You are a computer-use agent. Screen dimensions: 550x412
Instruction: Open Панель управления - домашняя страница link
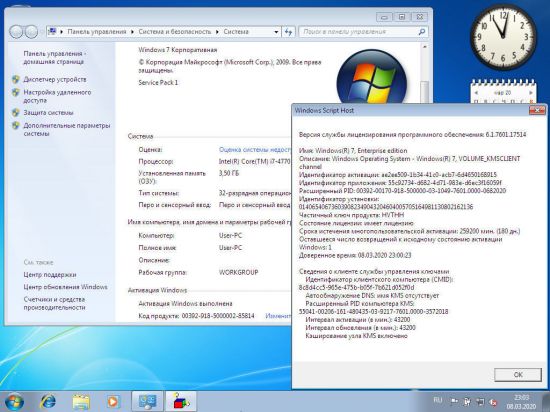55,58
